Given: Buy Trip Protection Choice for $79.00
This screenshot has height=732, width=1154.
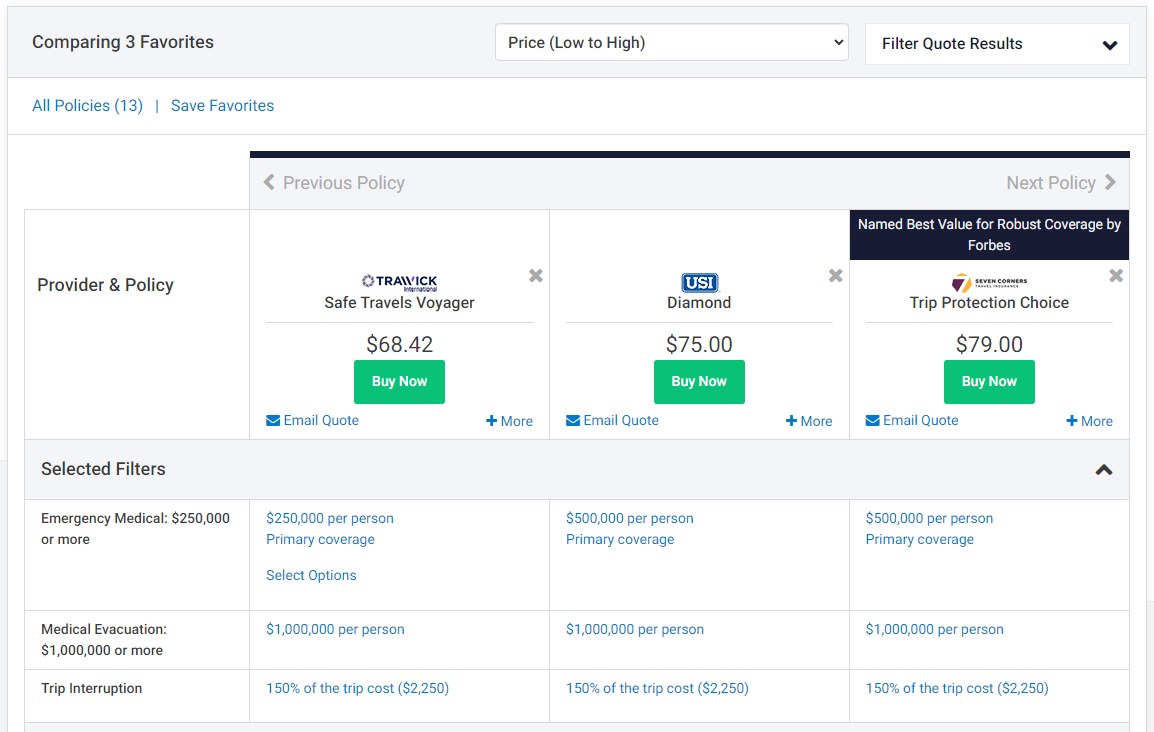Looking at the screenshot, I should coord(989,382).
